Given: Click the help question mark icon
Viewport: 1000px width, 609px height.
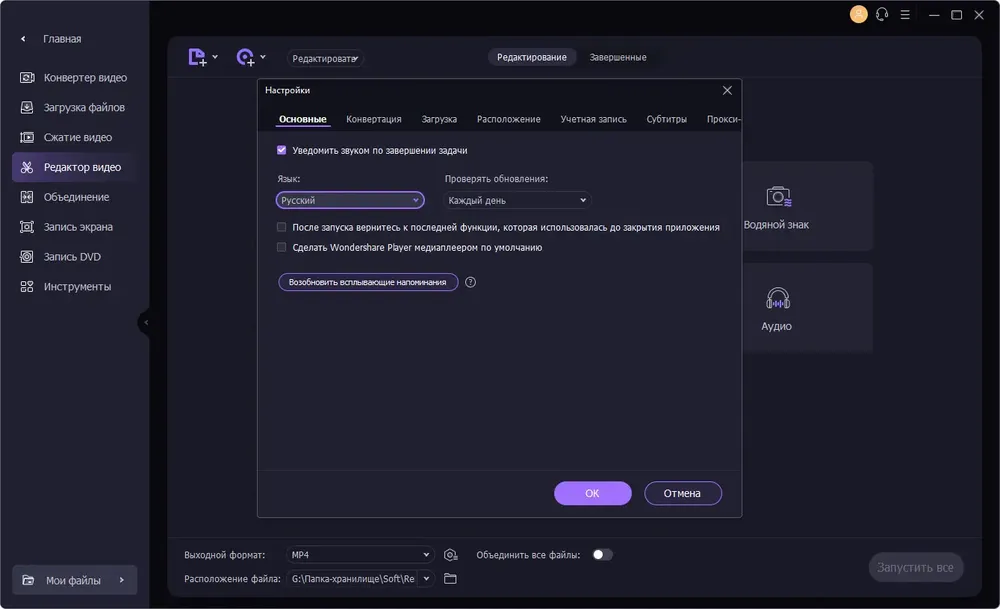Looking at the screenshot, I should click(x=470, y=282).
